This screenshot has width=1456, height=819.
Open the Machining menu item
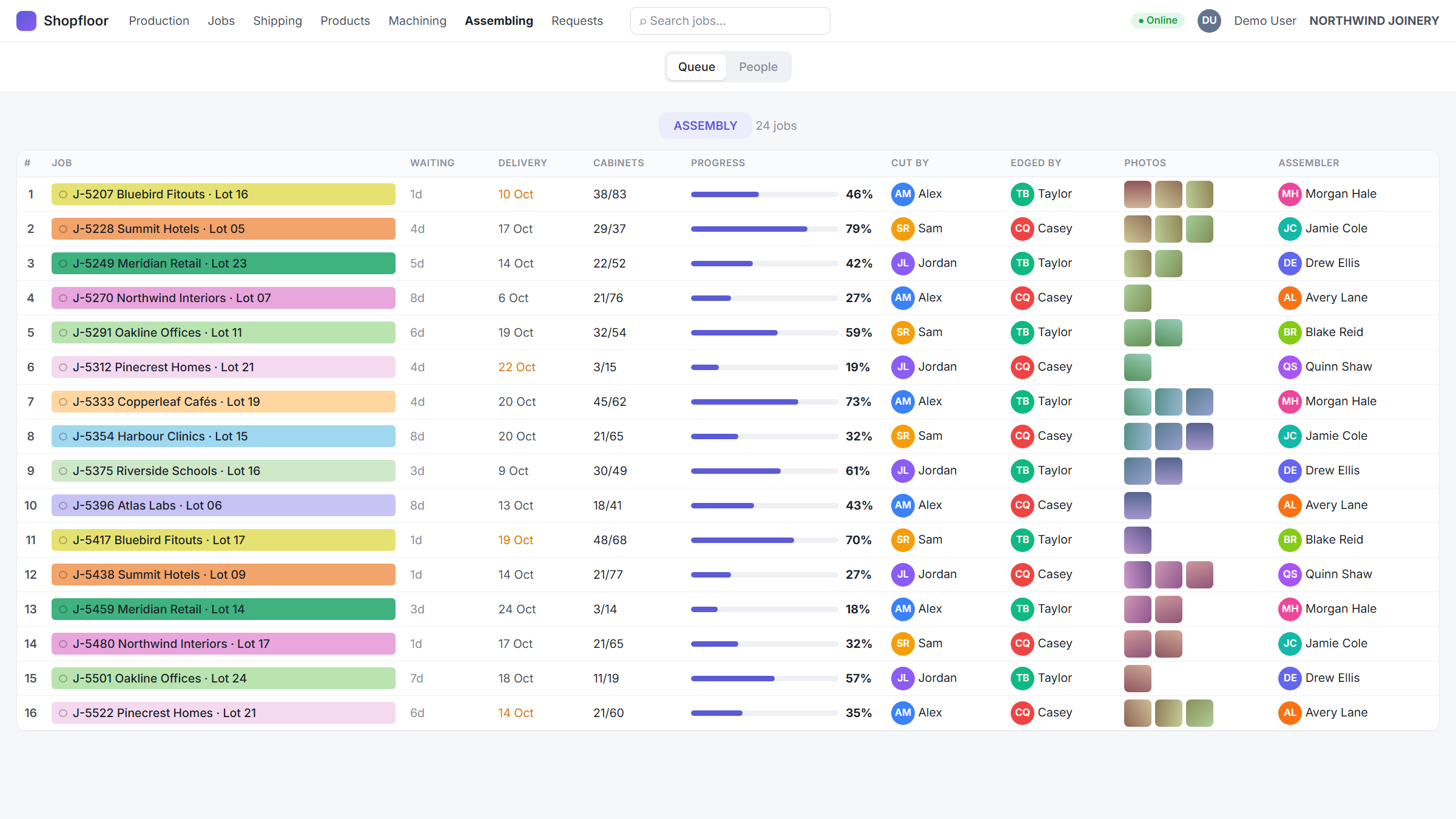pyautogui.click(x=417, y=21)
